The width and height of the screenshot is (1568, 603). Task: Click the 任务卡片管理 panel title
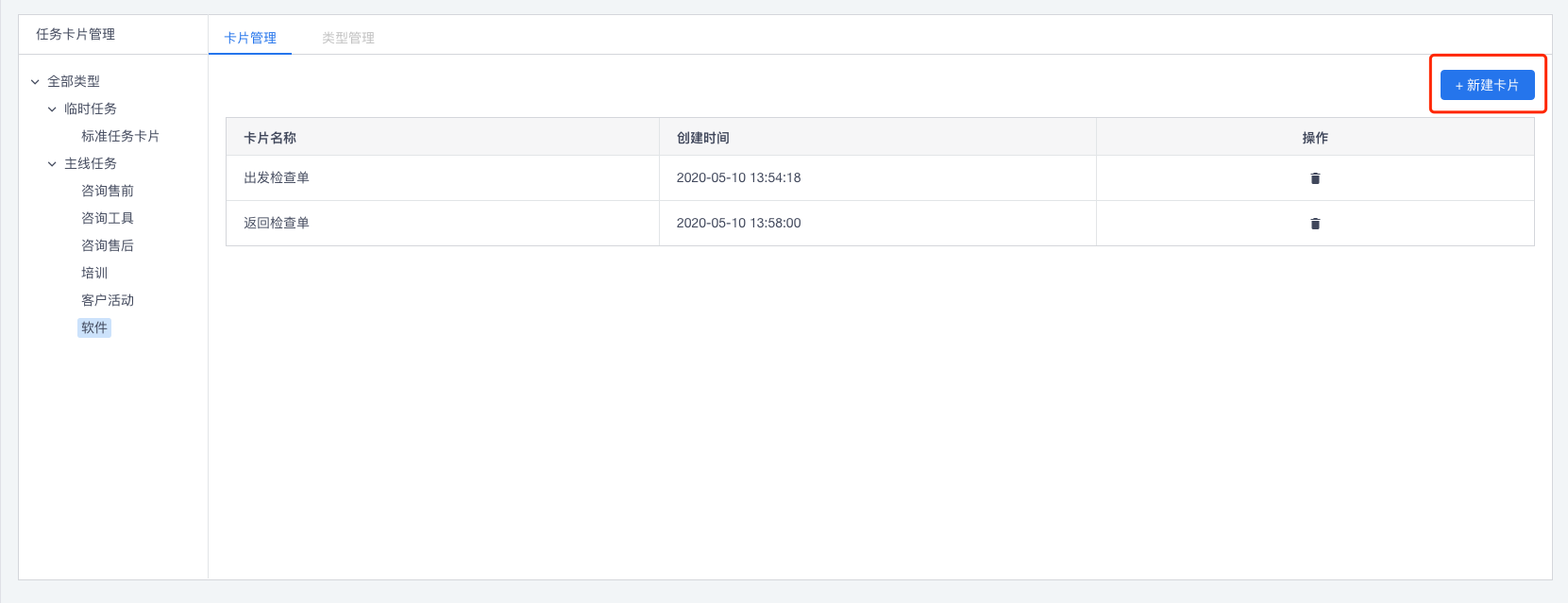76,34
